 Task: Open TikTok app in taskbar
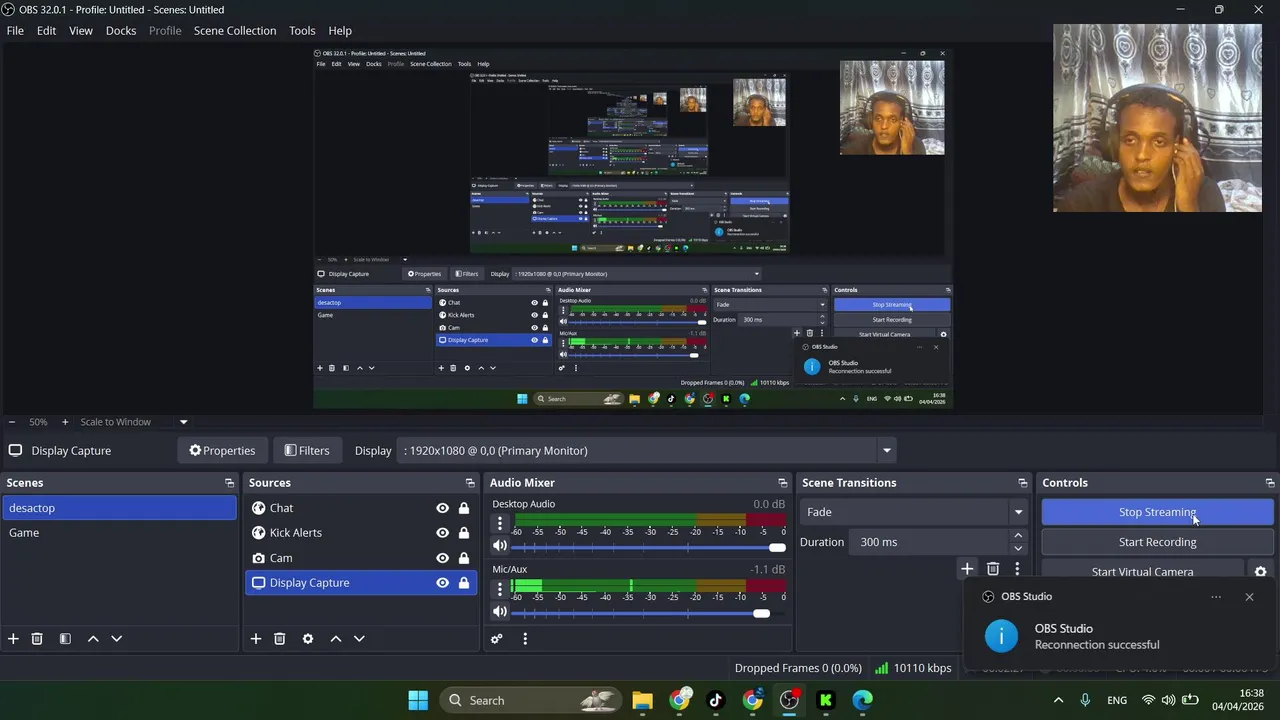(x=716, y=700)
